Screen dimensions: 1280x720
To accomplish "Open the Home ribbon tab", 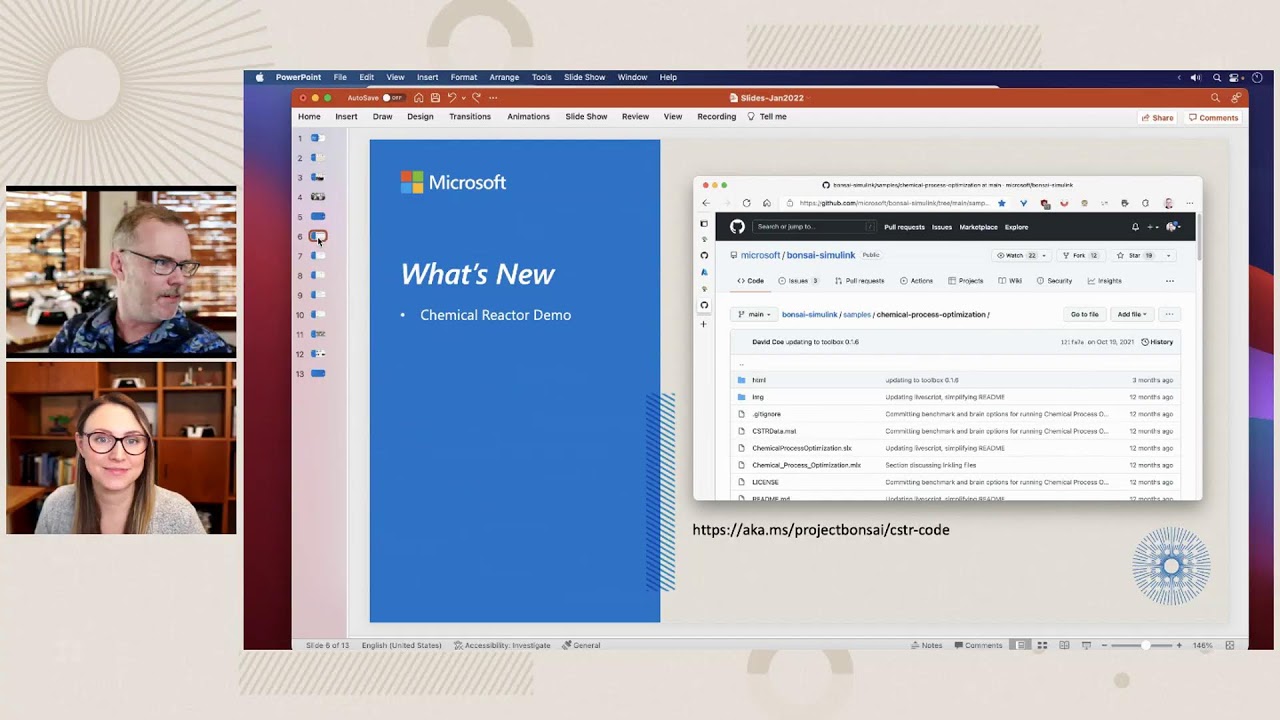I will (309, 117).
